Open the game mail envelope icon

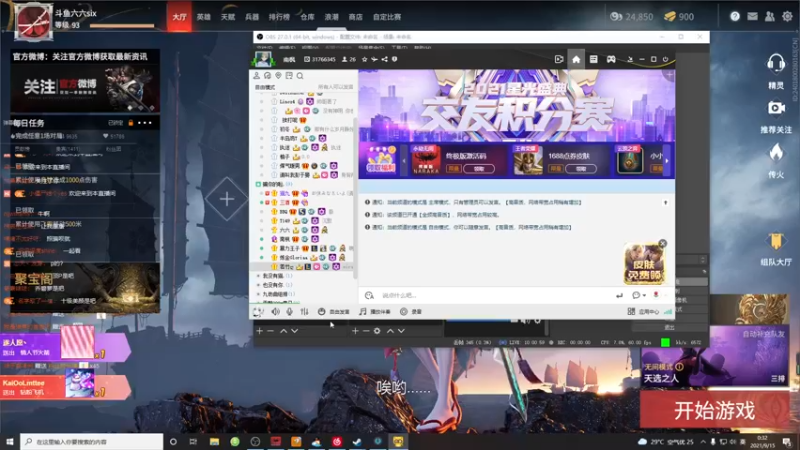tap(752, 16)
